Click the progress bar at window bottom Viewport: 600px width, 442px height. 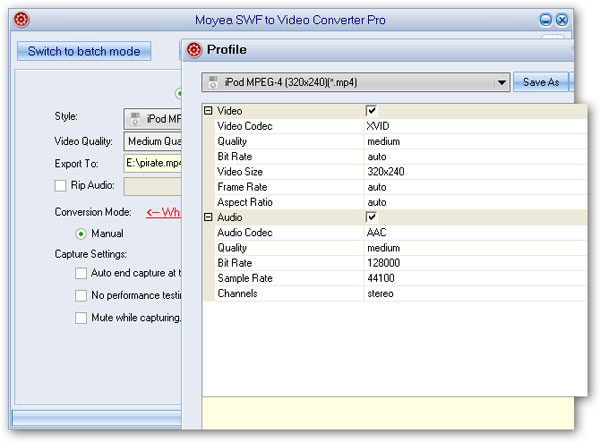(x=97, y=418)
